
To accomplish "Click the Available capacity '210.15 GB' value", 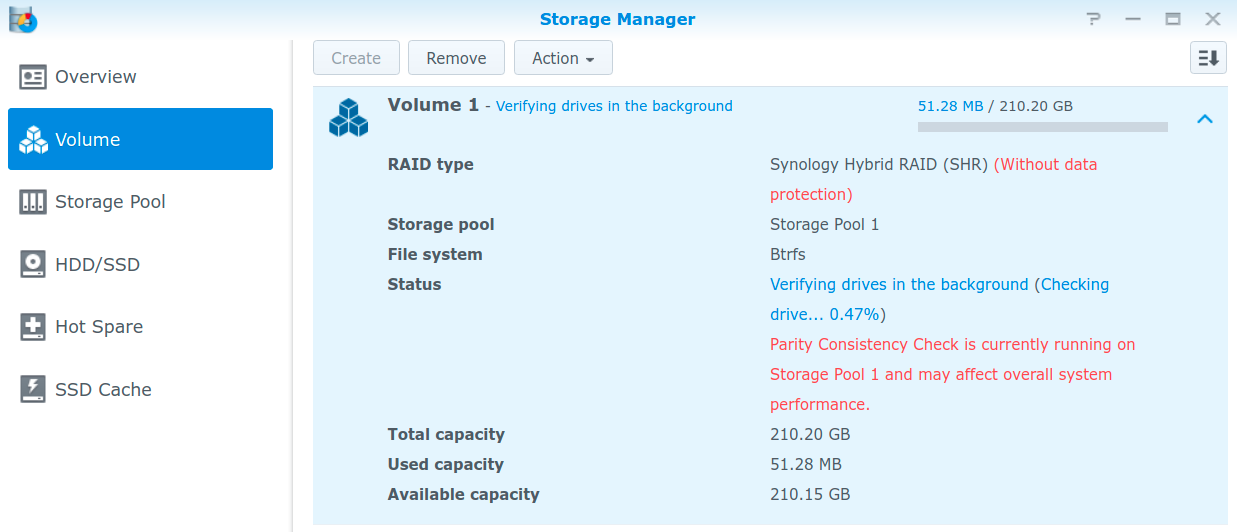I will (x=810, y=494).
